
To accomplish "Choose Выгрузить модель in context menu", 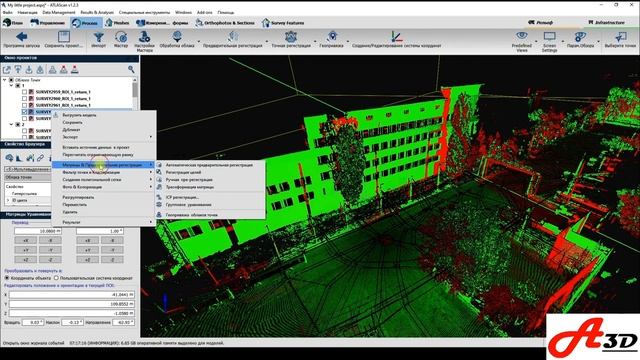I will coord(104,115).
